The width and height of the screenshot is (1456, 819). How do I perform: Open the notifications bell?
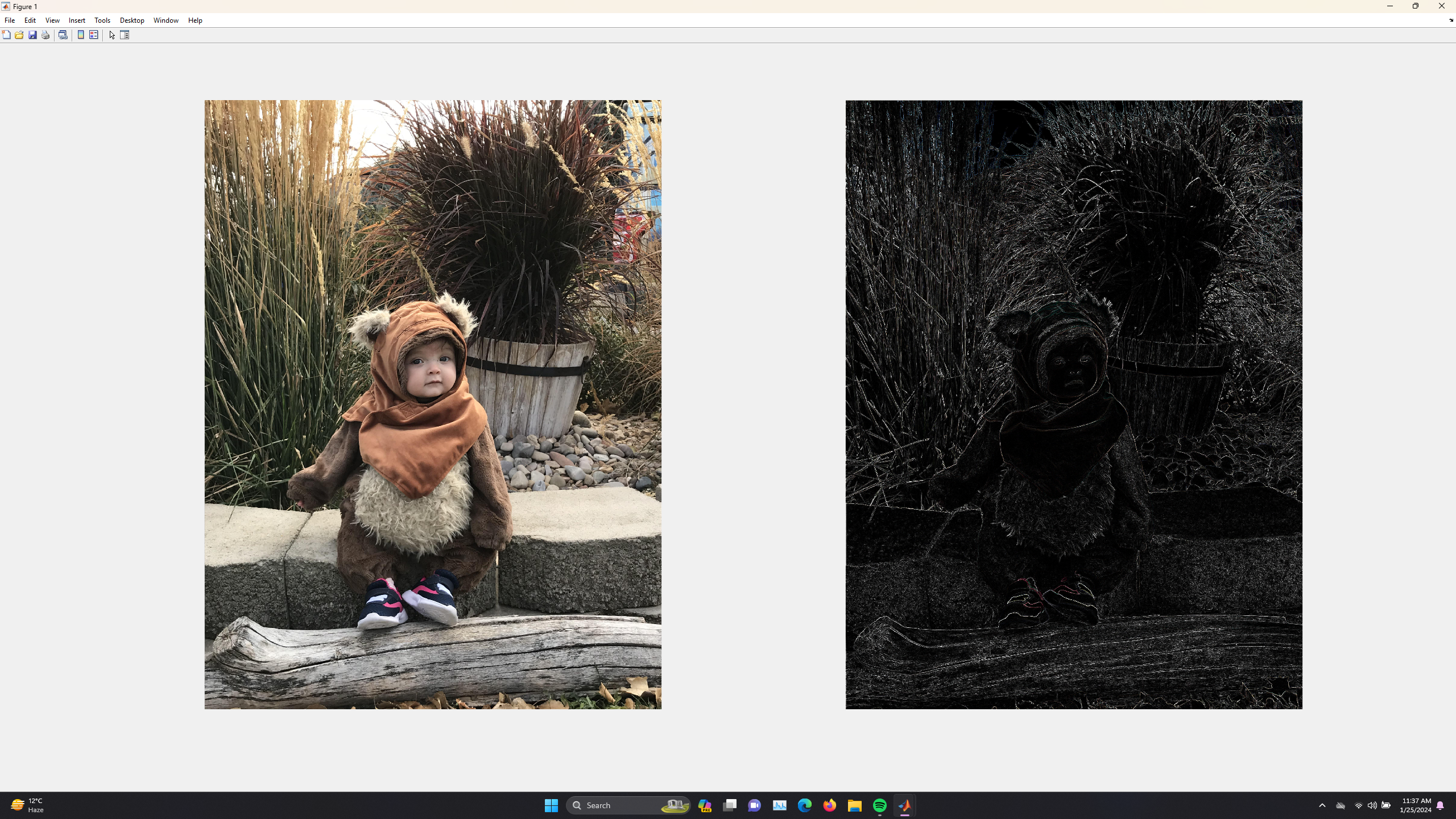[1441, 806]
